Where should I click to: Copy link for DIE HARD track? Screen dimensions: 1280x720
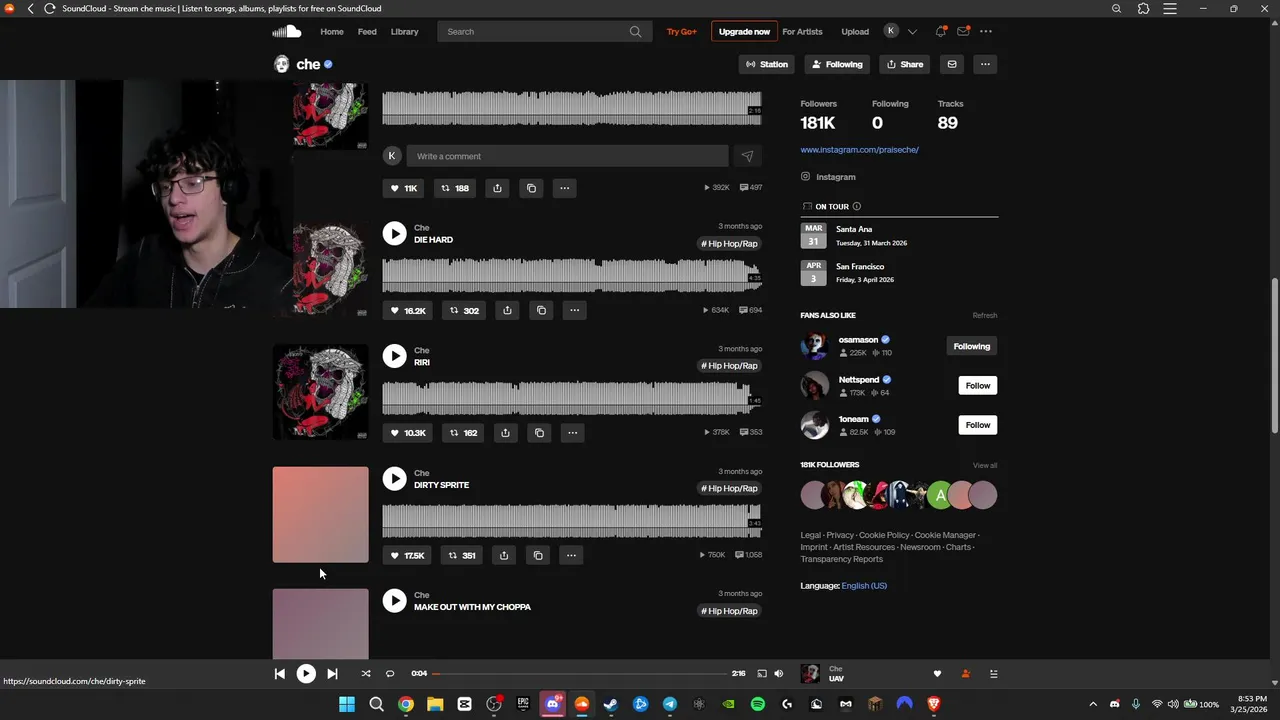coord(541,310)
